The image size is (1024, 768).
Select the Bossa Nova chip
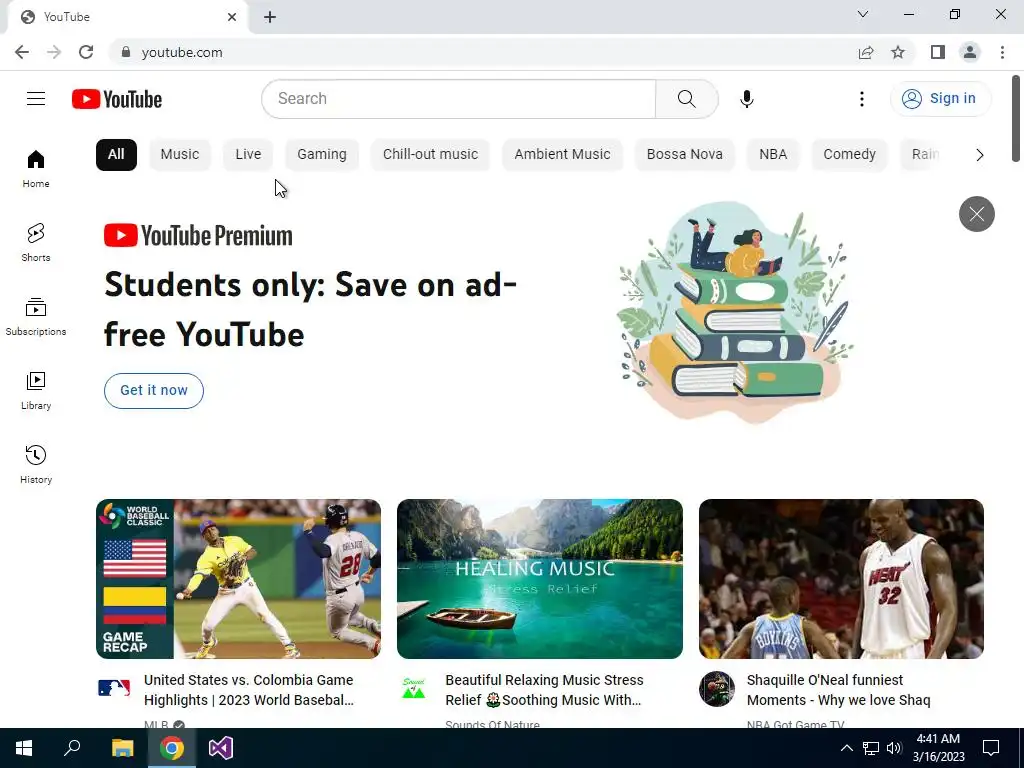(x=684, y=155)
